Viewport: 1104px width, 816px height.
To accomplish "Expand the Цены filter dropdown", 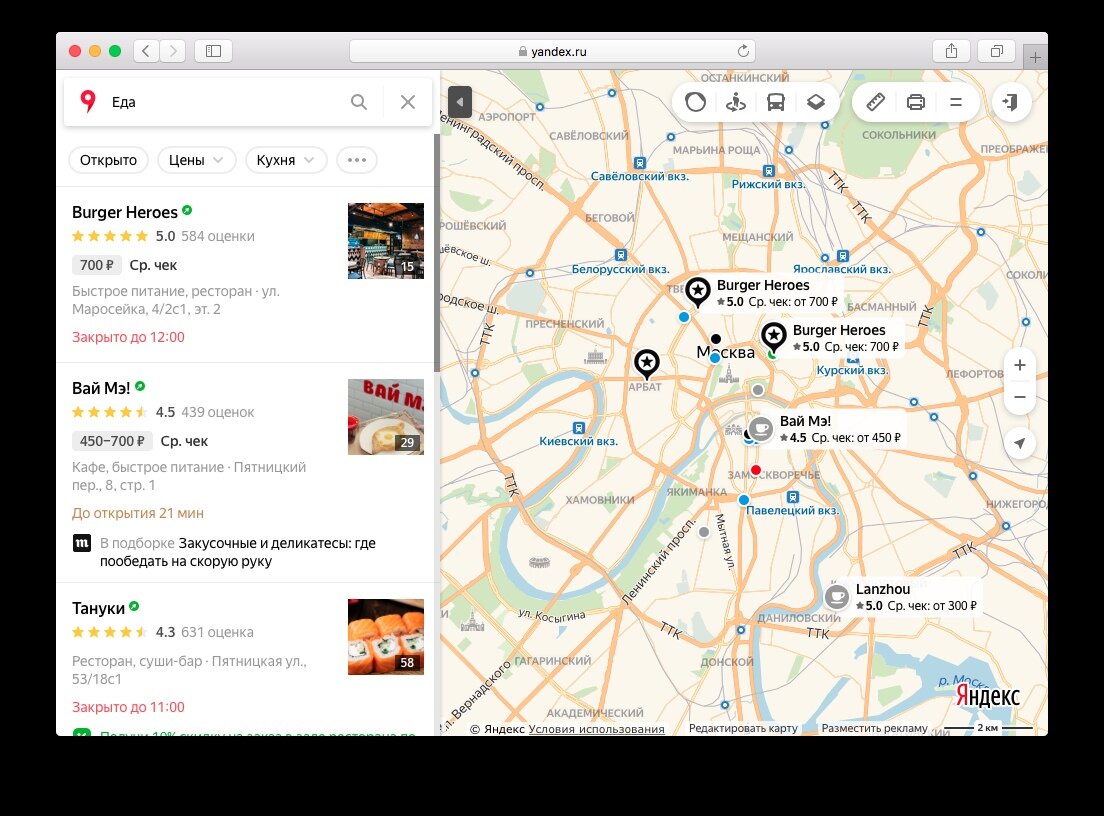I will 195,160.
